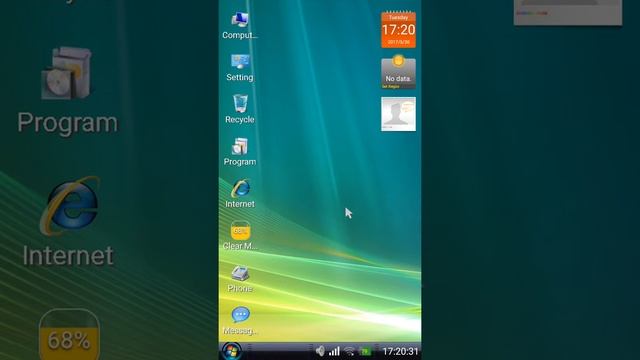Click the Wi-Fi tray icon
Image resolution: width=640 pixels, height=360 pixels.
click(x=349, y=351)
